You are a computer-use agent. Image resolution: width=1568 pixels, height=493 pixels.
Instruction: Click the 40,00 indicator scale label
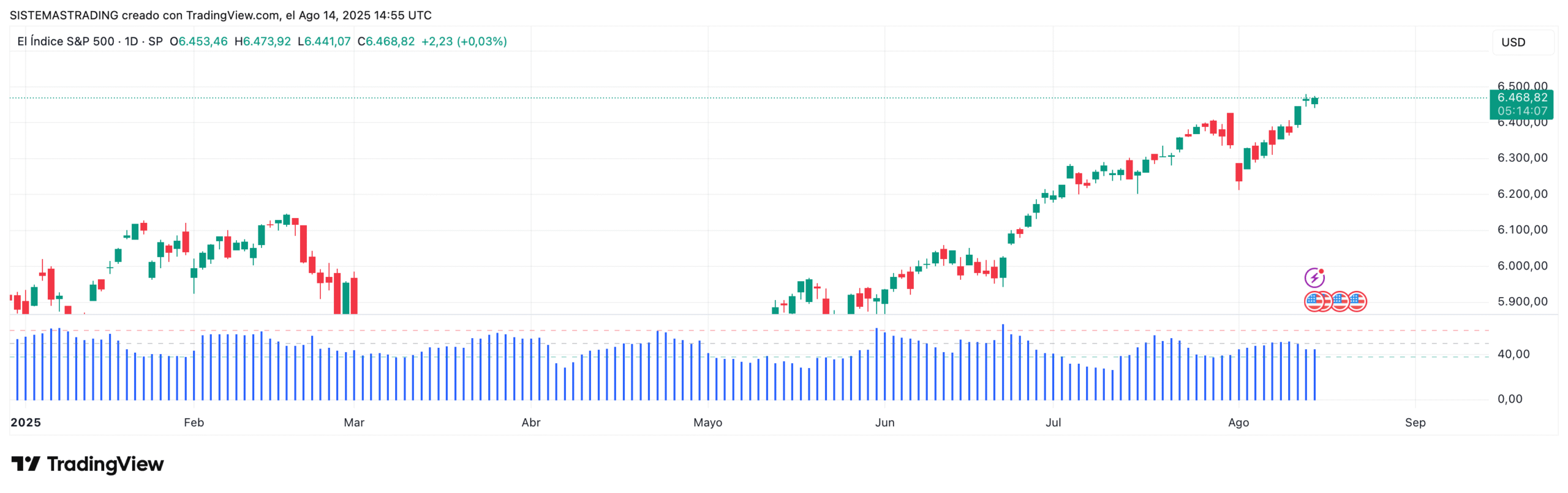click(1513, 354)
